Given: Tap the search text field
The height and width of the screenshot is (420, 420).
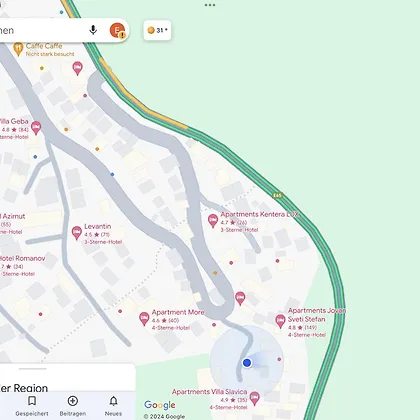Looking at the screenshot, I should [x=40, y=30].
